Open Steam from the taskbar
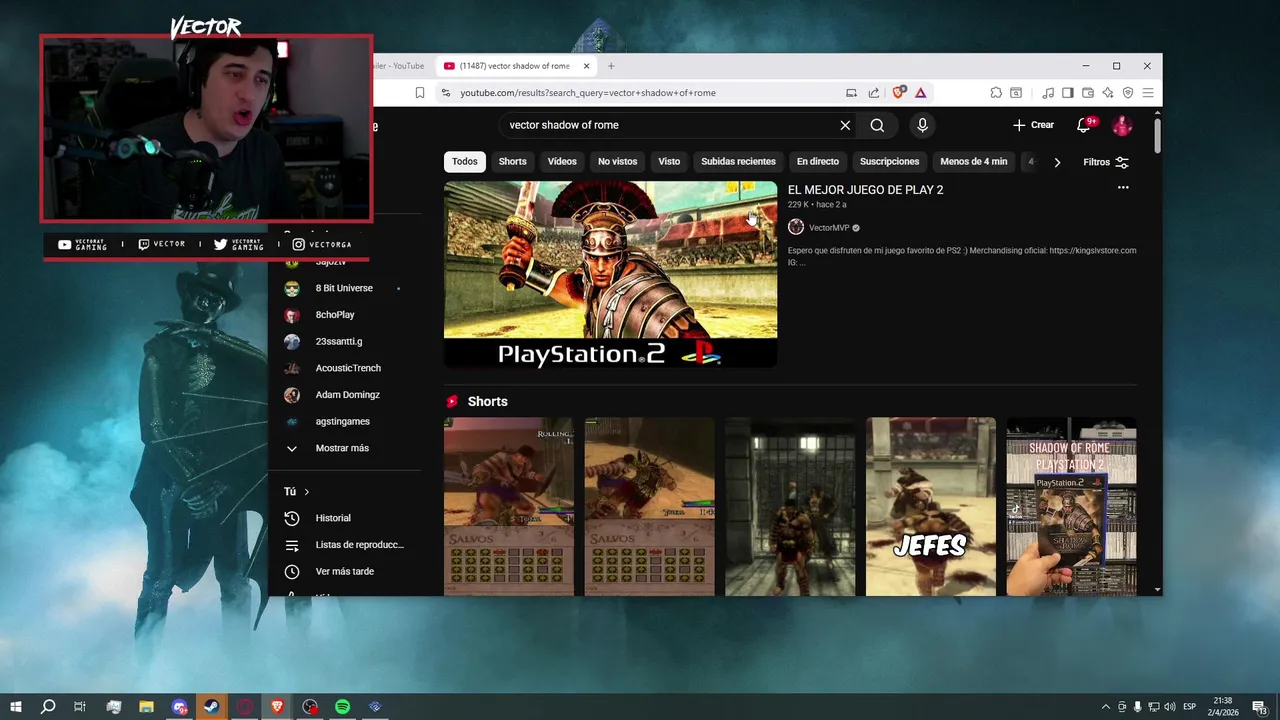This screenshot has width=1280, height=720. [212, 707]
